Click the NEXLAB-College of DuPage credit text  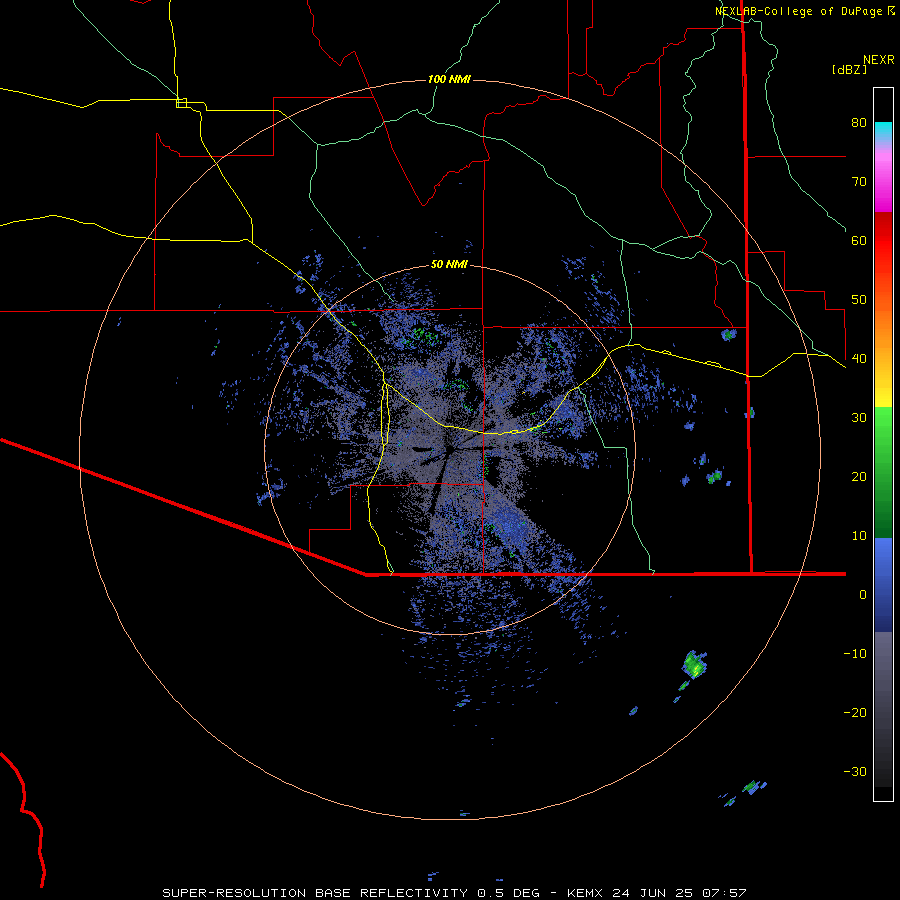point(800,11)
